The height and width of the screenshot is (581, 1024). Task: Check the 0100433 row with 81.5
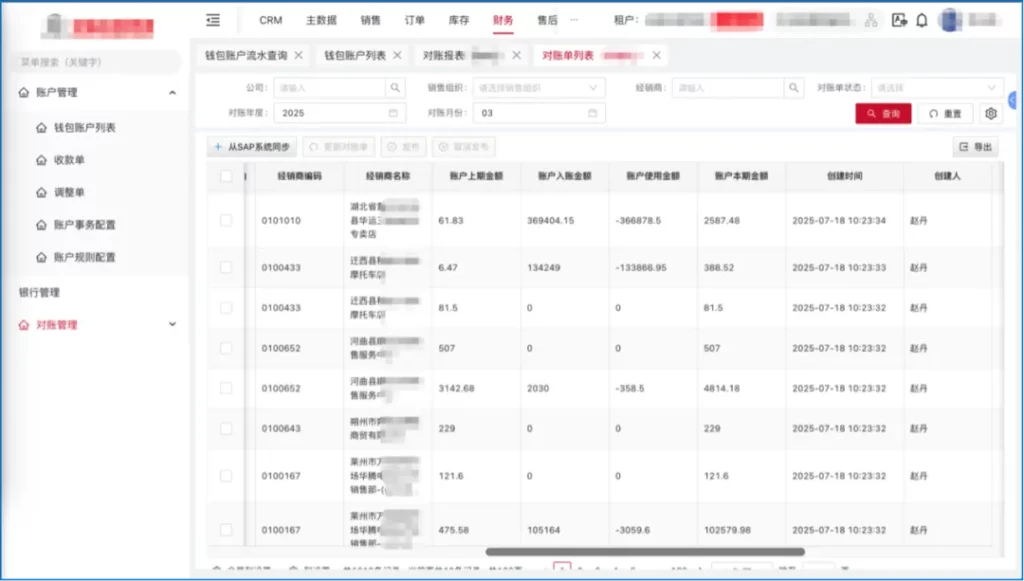click(226, 307)
